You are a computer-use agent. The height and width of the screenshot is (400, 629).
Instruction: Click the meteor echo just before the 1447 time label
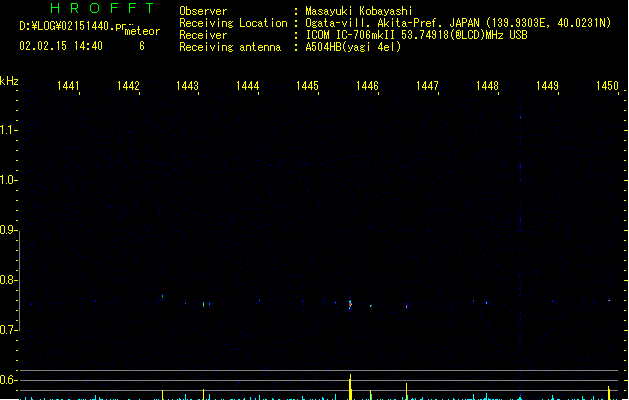(x=407, y=306)
